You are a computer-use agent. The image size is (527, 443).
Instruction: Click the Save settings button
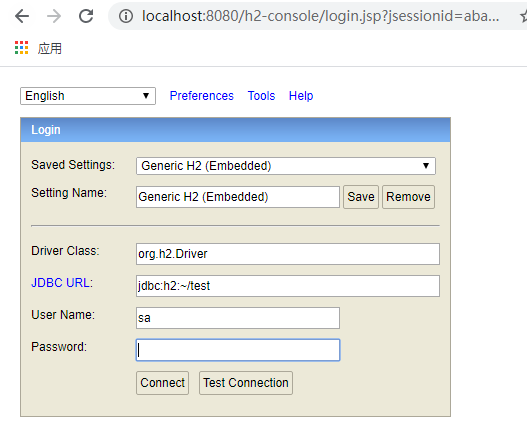[361, 197]
